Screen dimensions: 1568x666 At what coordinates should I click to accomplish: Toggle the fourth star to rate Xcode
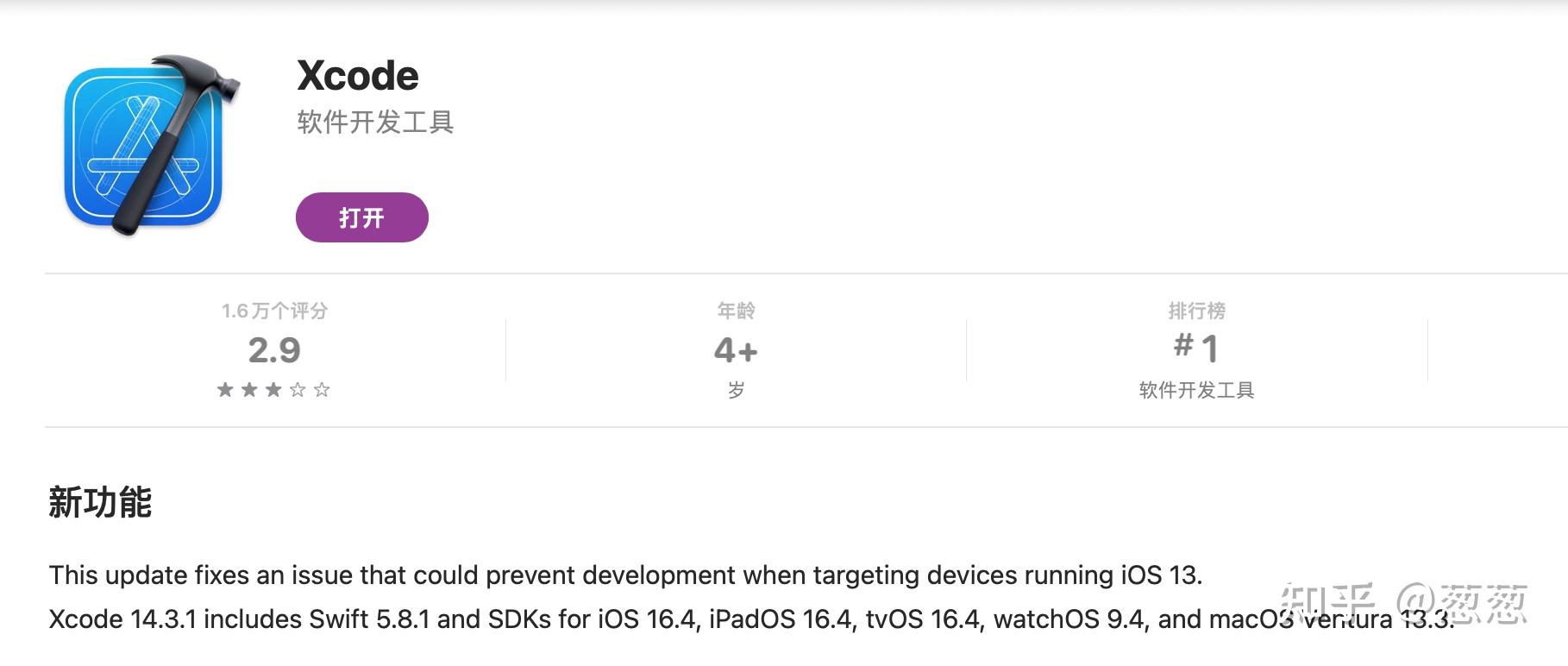point(298,390)
